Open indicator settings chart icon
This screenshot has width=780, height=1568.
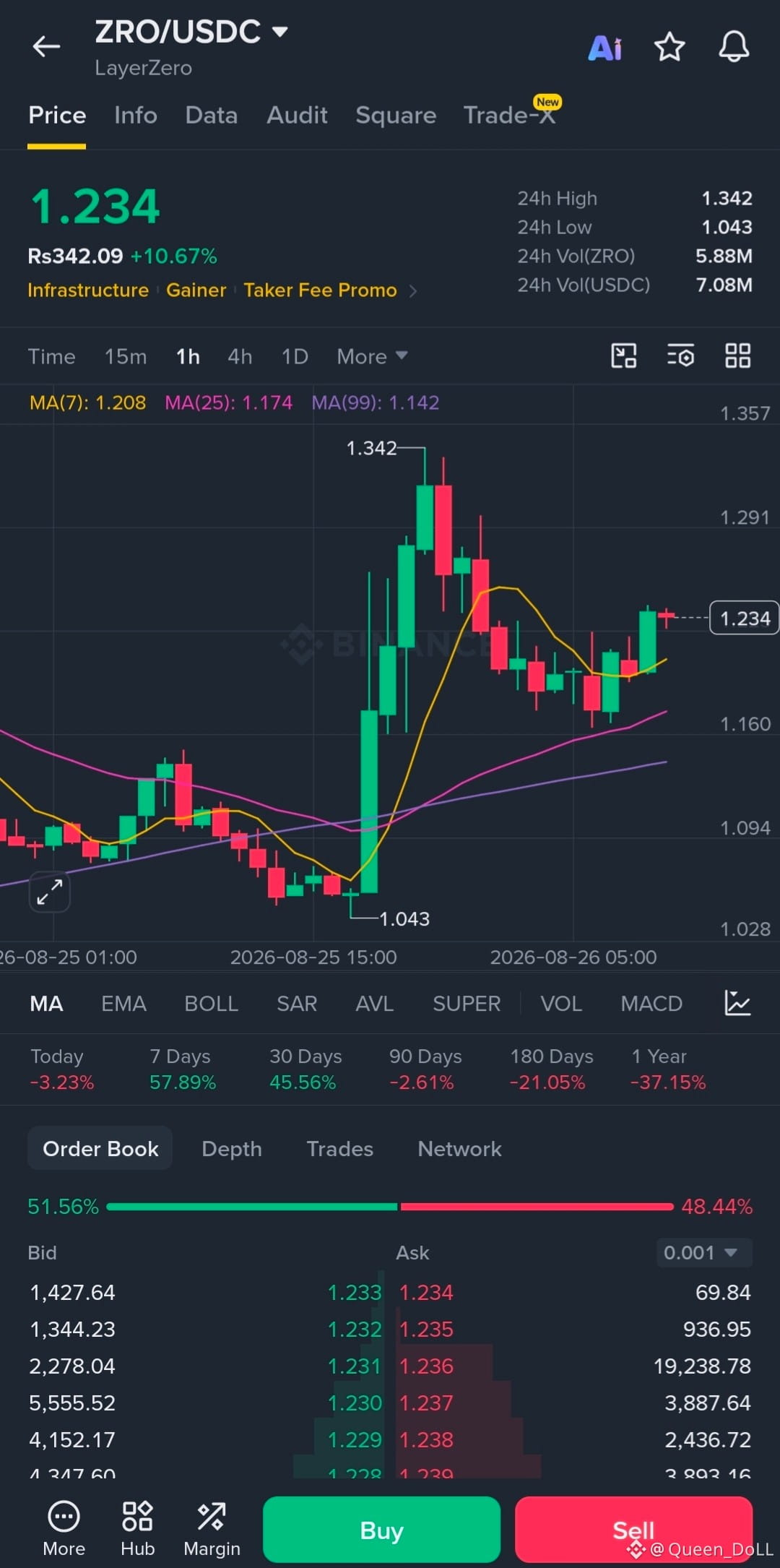[x=737, y=1003]
